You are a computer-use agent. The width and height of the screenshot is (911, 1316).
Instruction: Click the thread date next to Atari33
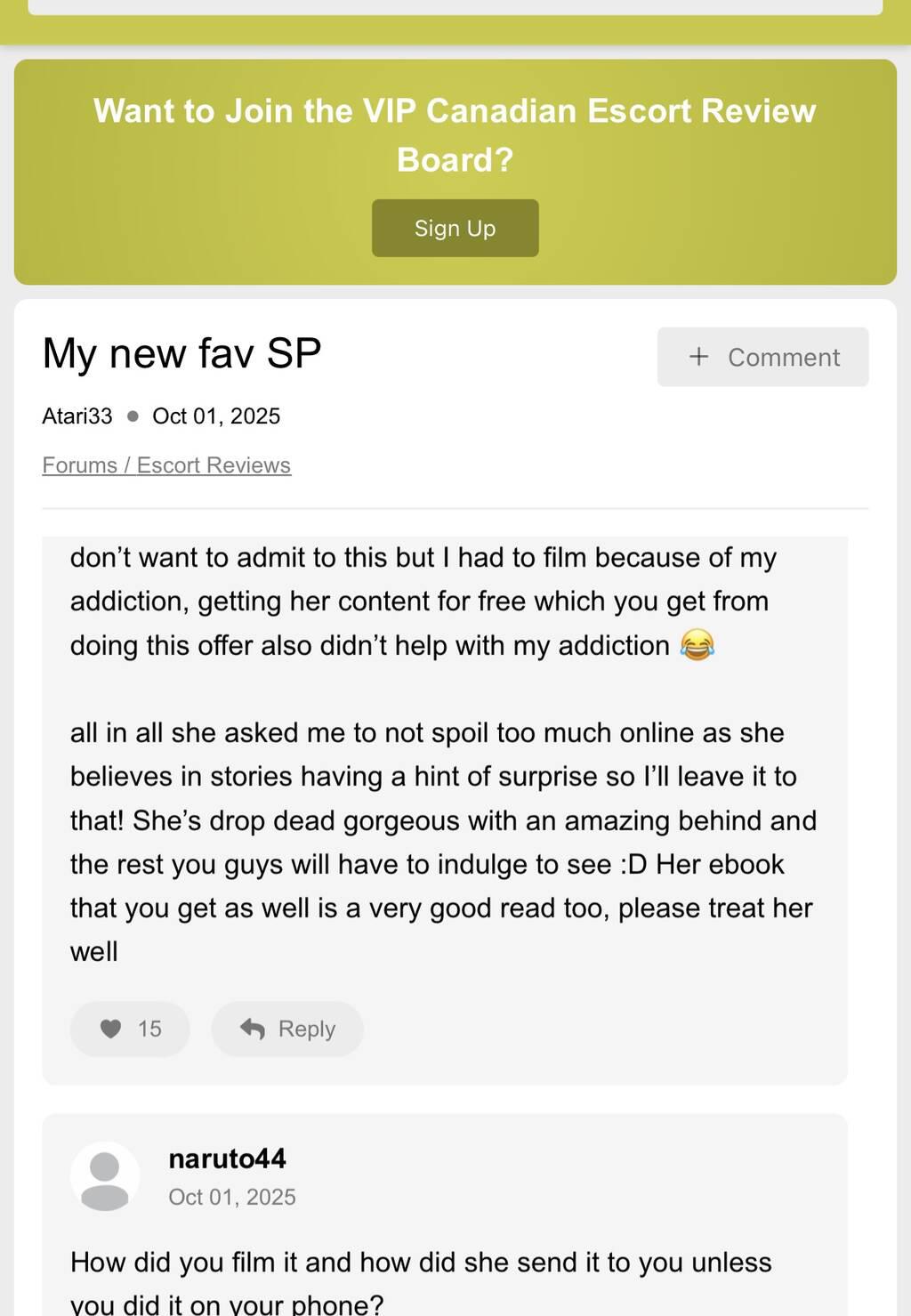(x=216, y=416)
